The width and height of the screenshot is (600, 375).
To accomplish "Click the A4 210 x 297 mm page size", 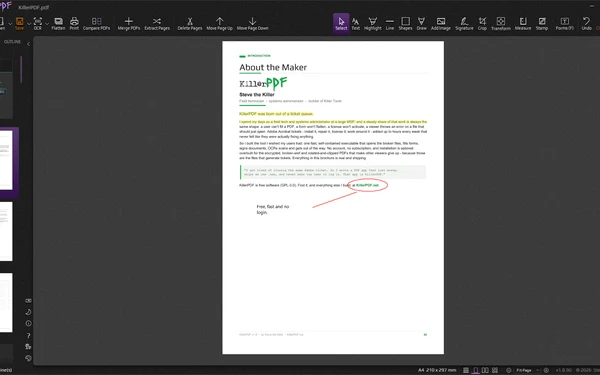I will point(437,370).
